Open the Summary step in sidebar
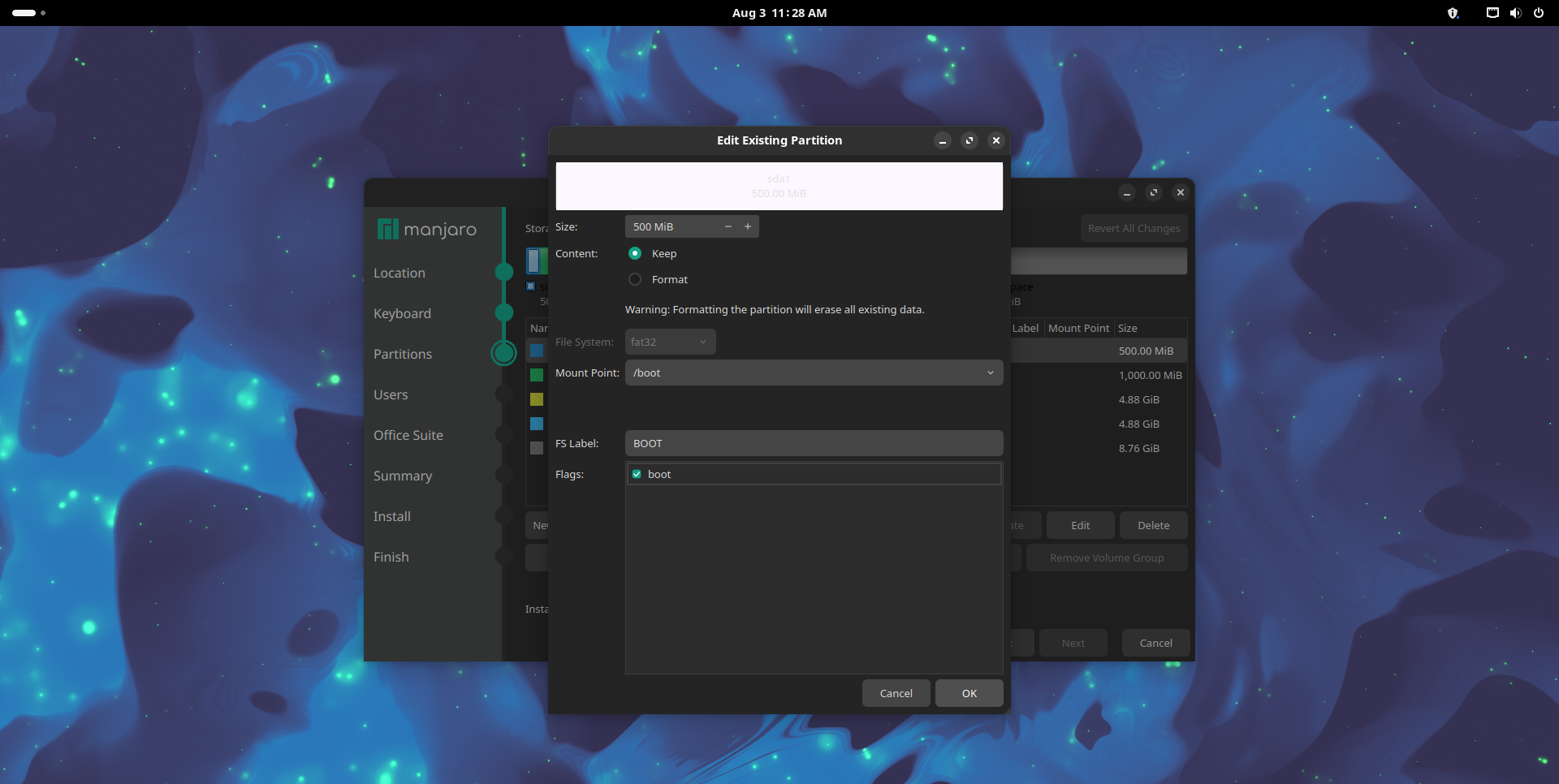Image resolution: width=1559 pixels, height=784 pixels. click(402, 476)
